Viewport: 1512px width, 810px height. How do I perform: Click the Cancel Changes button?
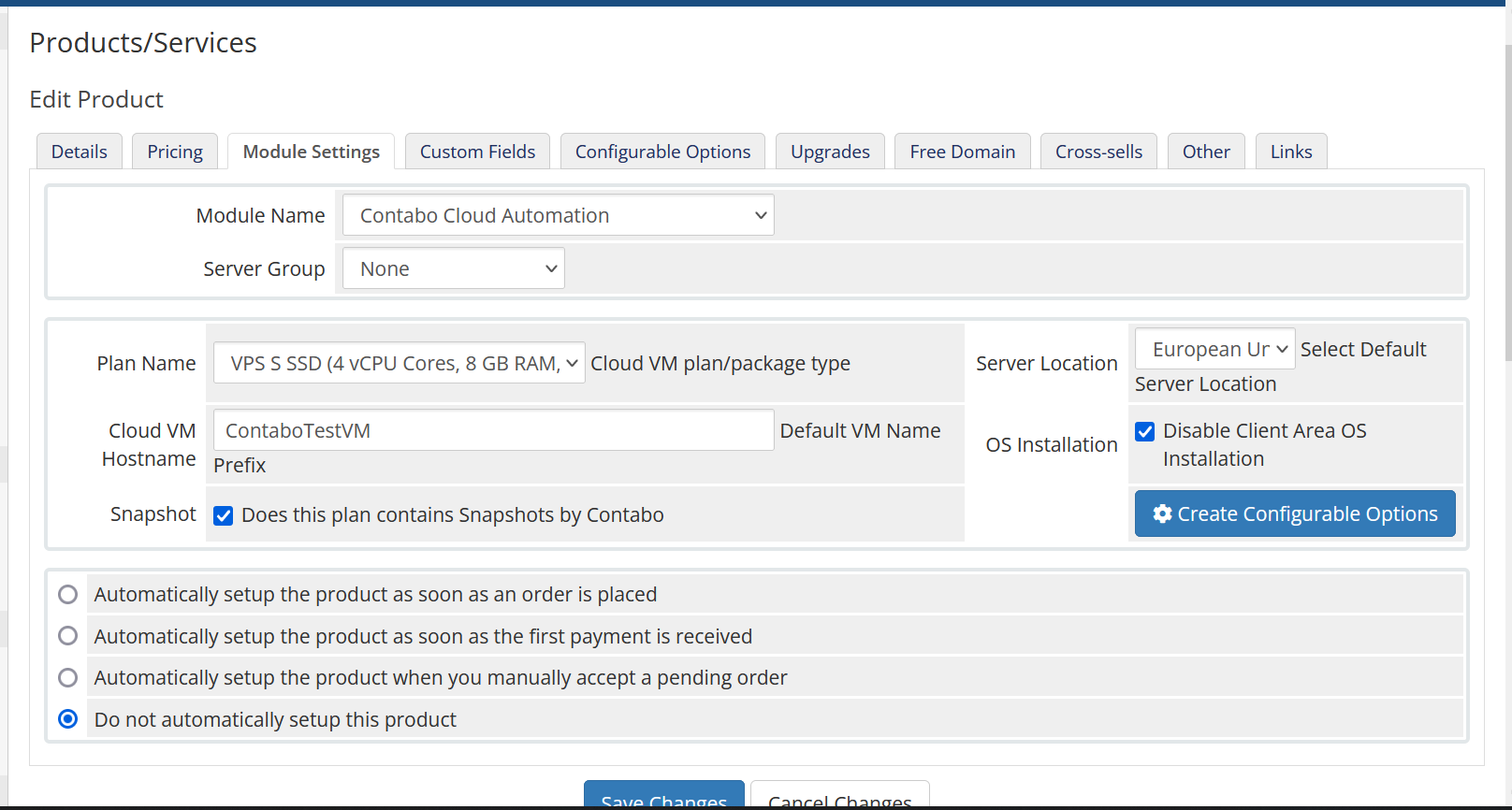click(x=840, y=795)
